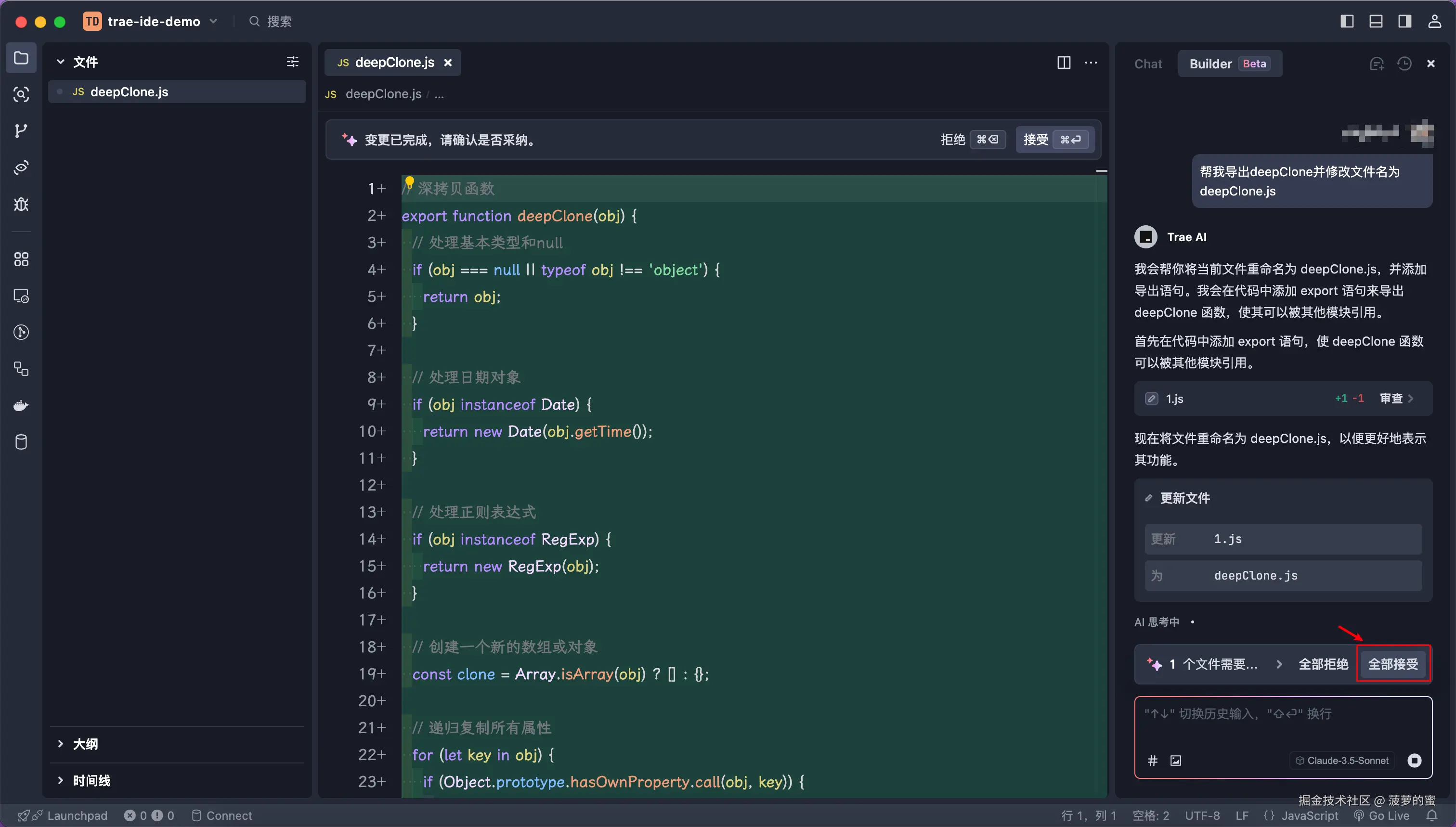Expand the 大纲 outline section
1456x827 pixels.
(85, 744)
